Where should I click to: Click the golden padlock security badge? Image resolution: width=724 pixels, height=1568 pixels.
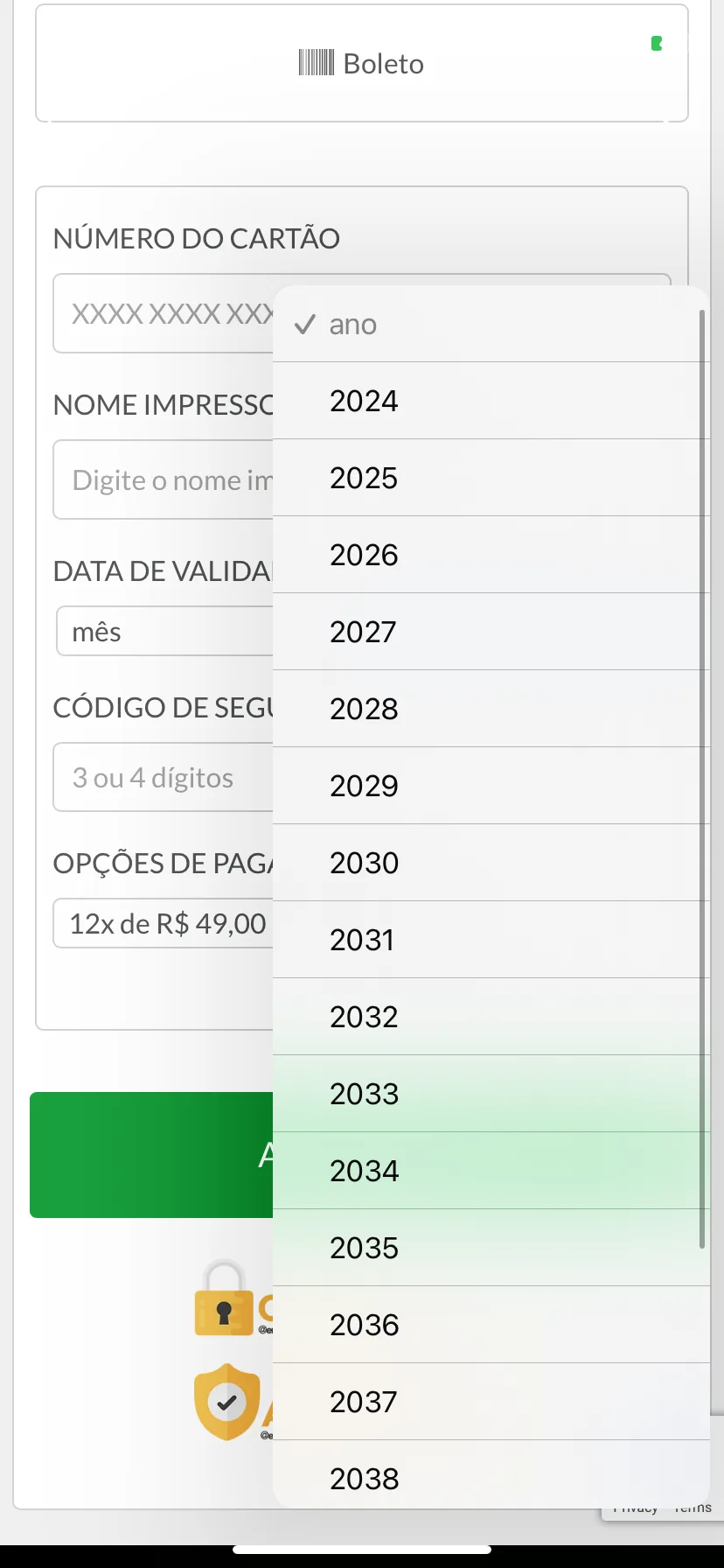[224, 1298]
